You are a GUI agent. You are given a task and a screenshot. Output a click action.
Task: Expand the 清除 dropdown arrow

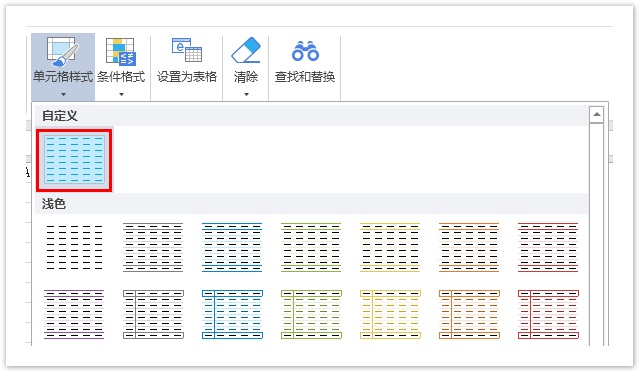pyautogui.click(x=246, y=95)
